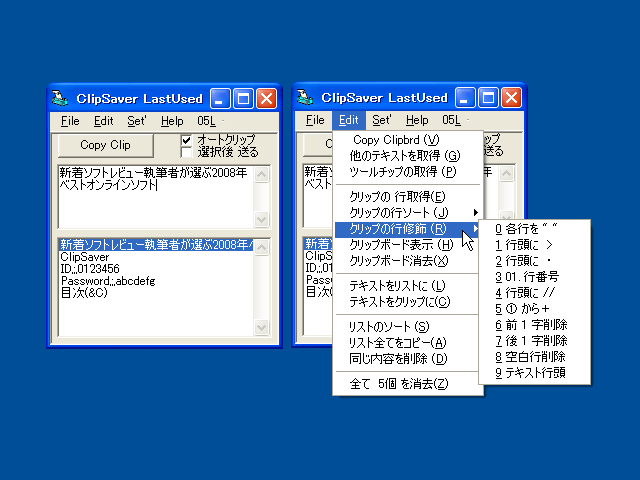640x480 pixels.
Task: Open Help menu in right ClipSaver window
Action: point(417,120)
